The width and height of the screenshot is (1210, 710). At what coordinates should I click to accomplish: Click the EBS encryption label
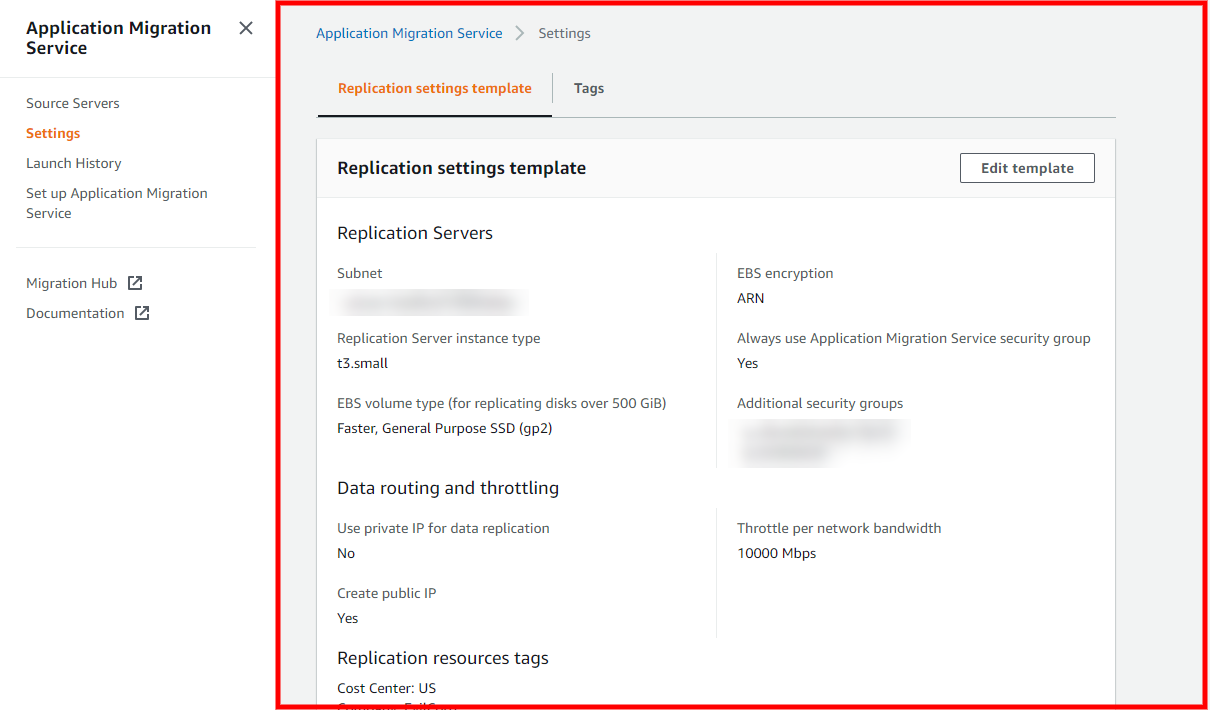tap(785, 273)
